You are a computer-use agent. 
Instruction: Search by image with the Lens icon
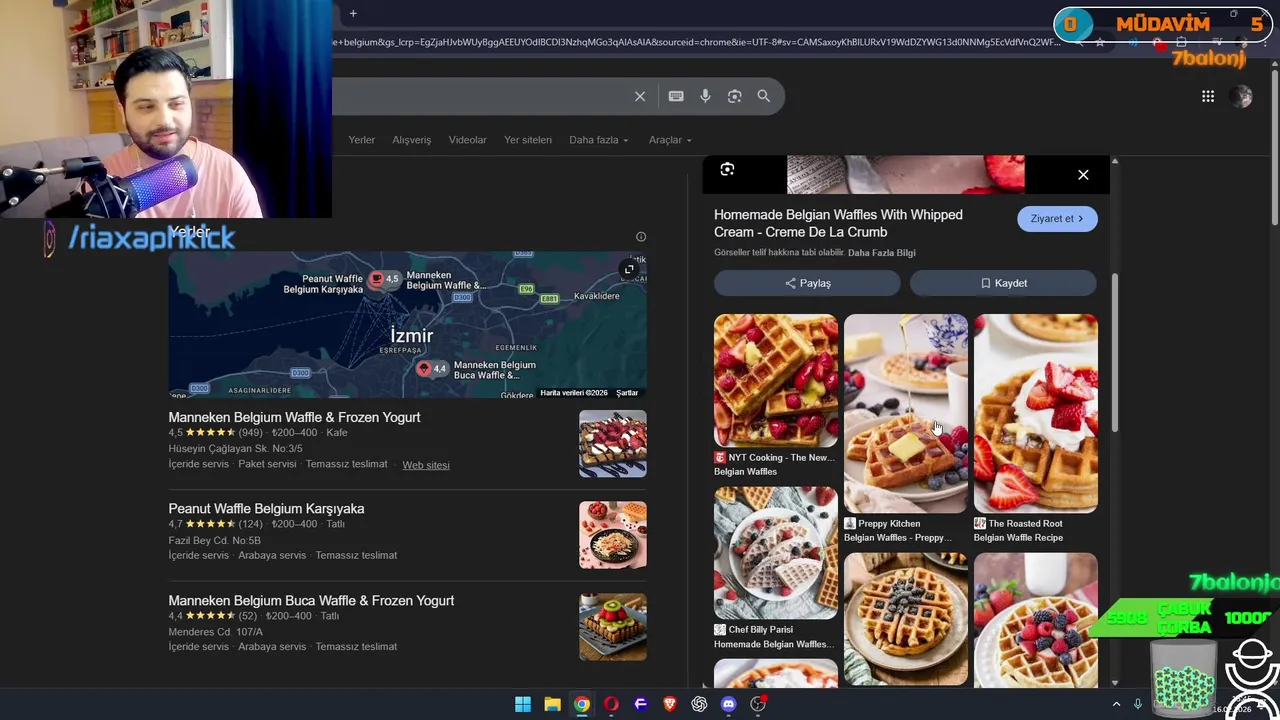(x=735, y=96)
